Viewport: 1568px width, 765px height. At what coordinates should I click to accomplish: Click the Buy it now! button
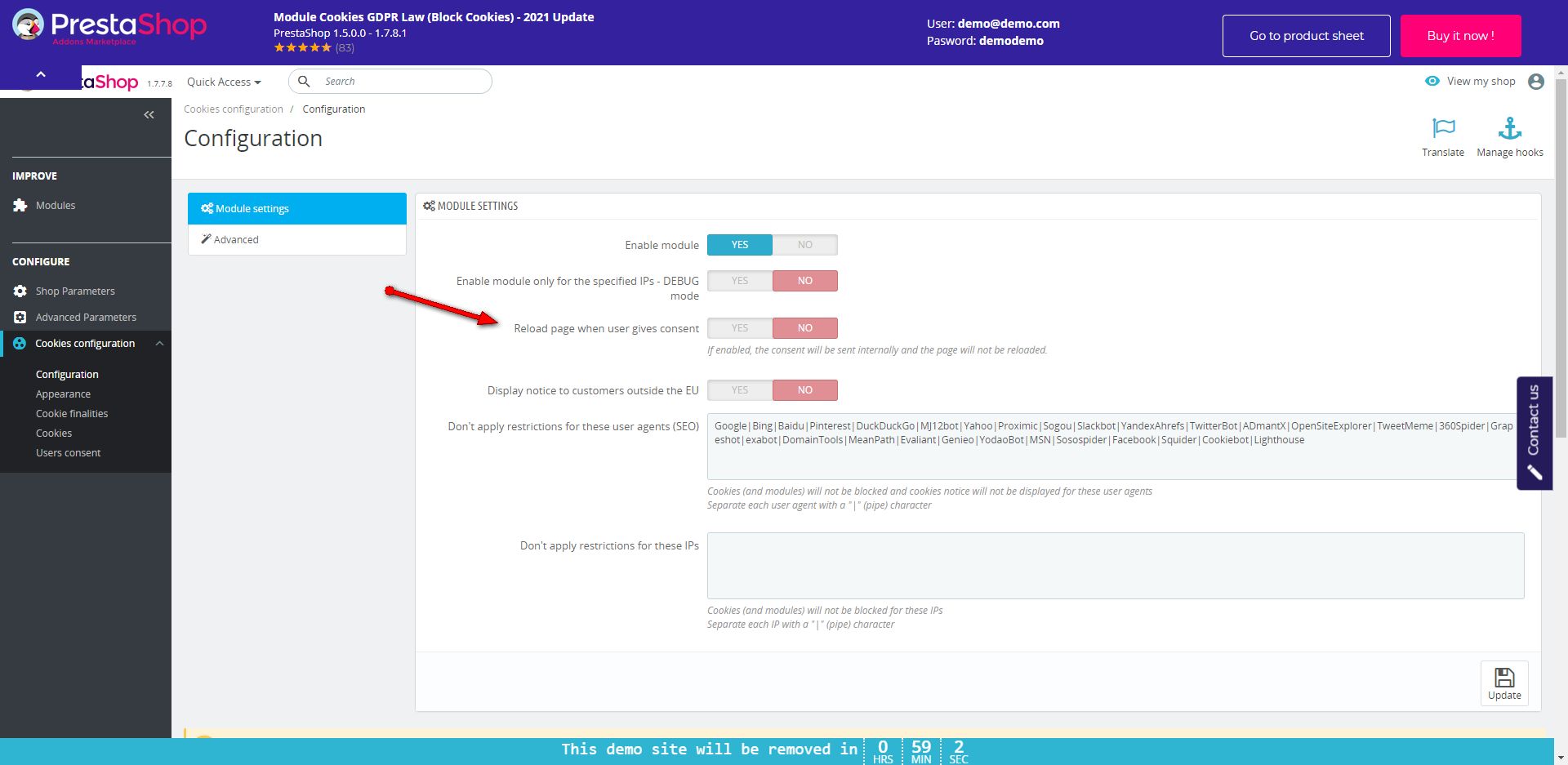tap(1461, 36)
